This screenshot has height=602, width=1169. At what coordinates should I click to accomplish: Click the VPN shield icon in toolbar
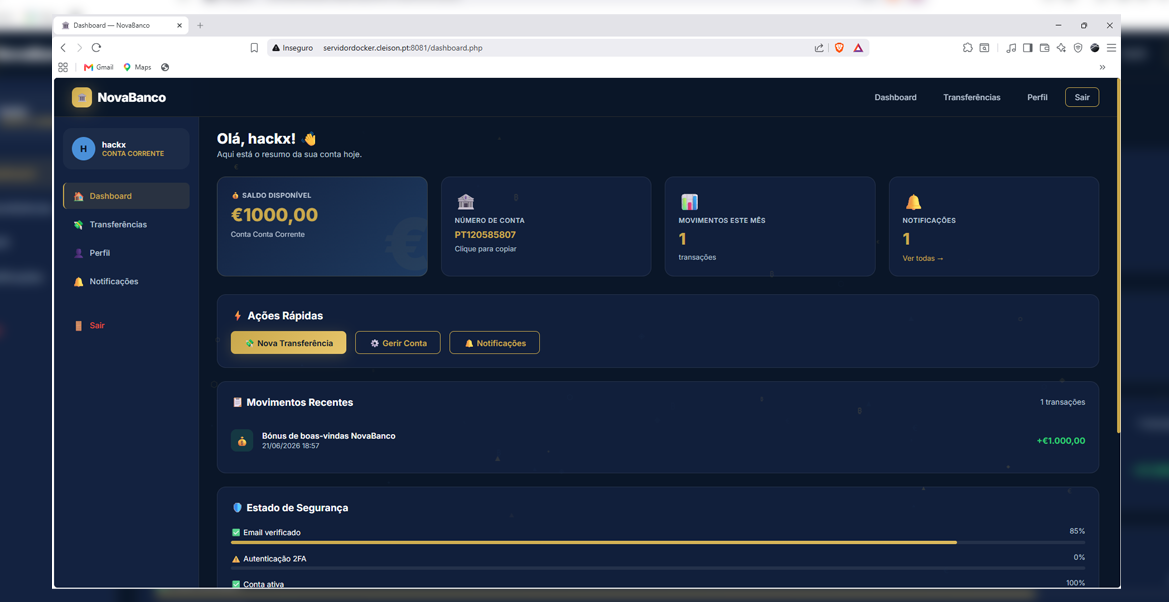1078,48
